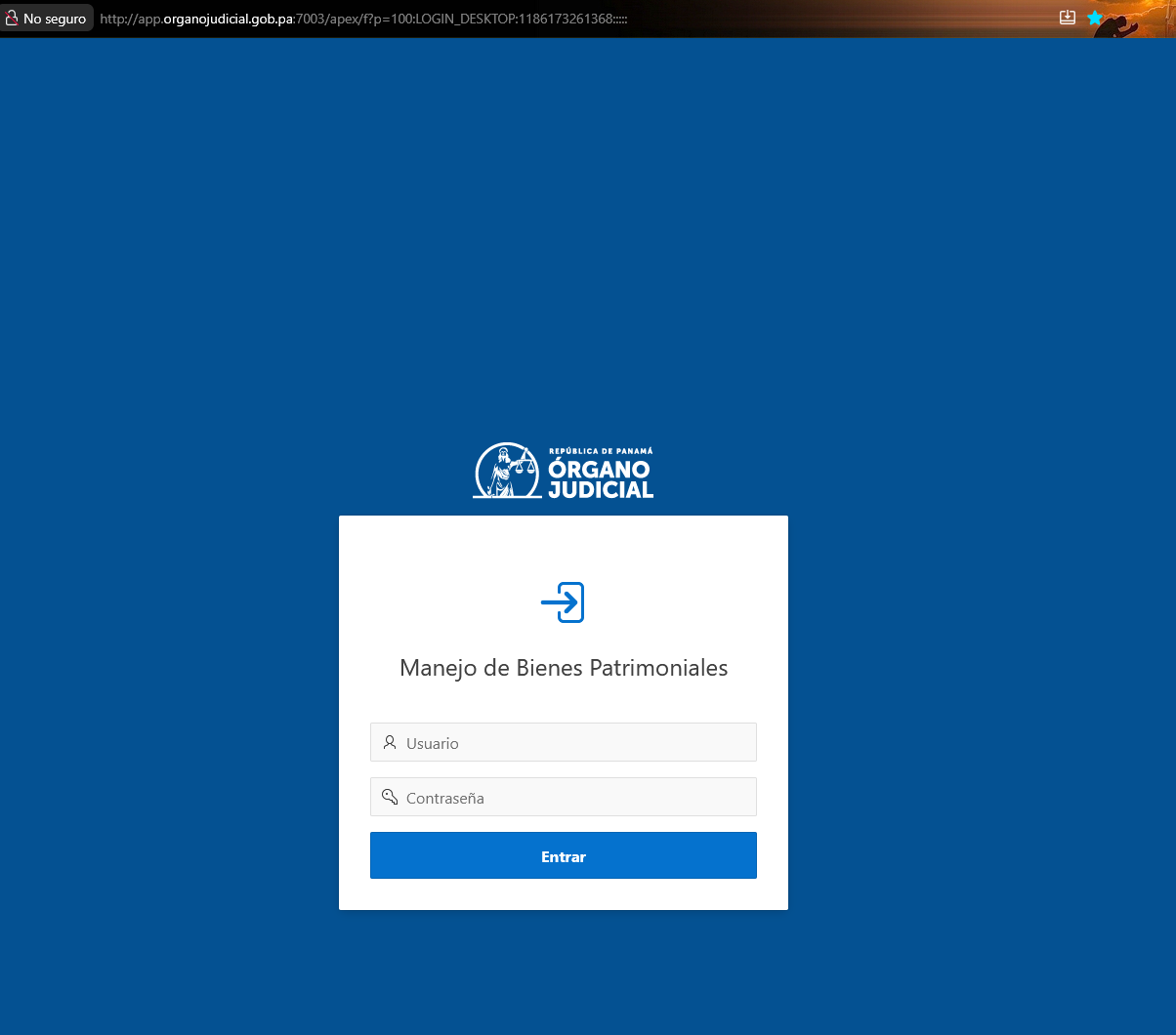The height and width of the screenshot is (1035, 1176).
Task: Click the "Manejo de Bienes Patrimoniales" heading
Action: (564, 668)
